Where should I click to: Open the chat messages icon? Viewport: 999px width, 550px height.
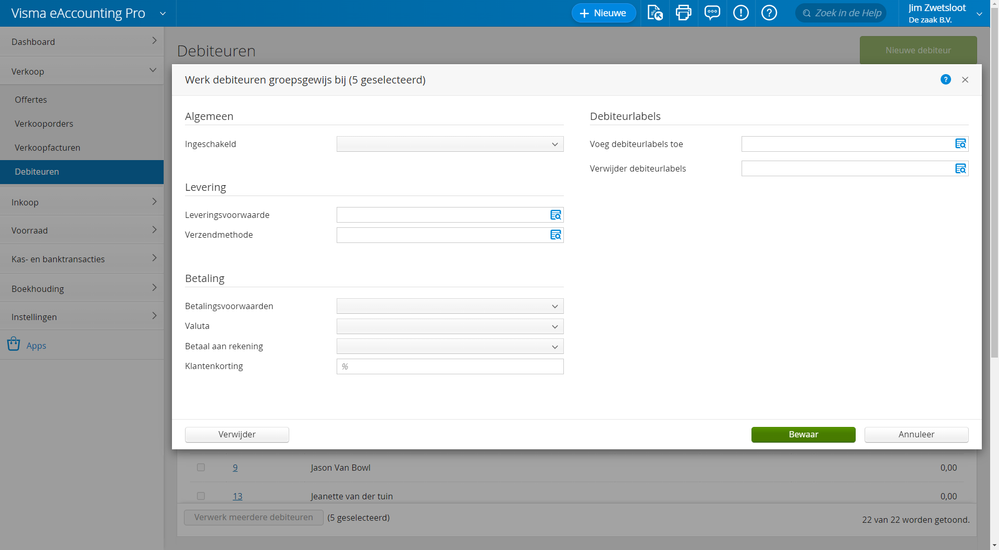[712, 13]
